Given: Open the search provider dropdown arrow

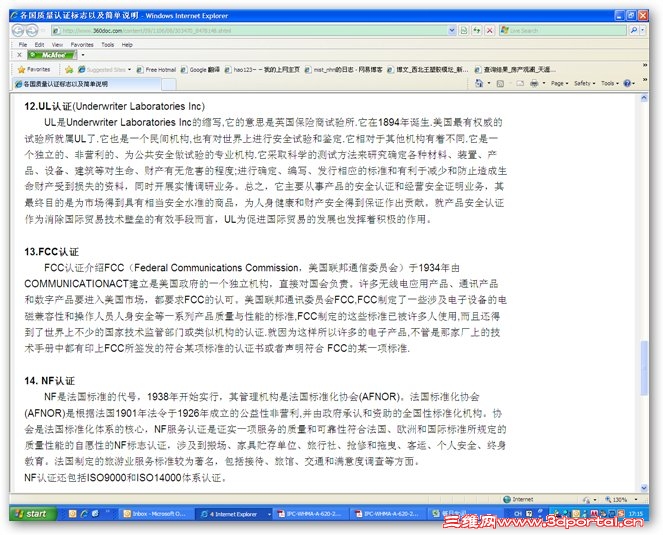Looking at the screenshot, I should (643, 30).
